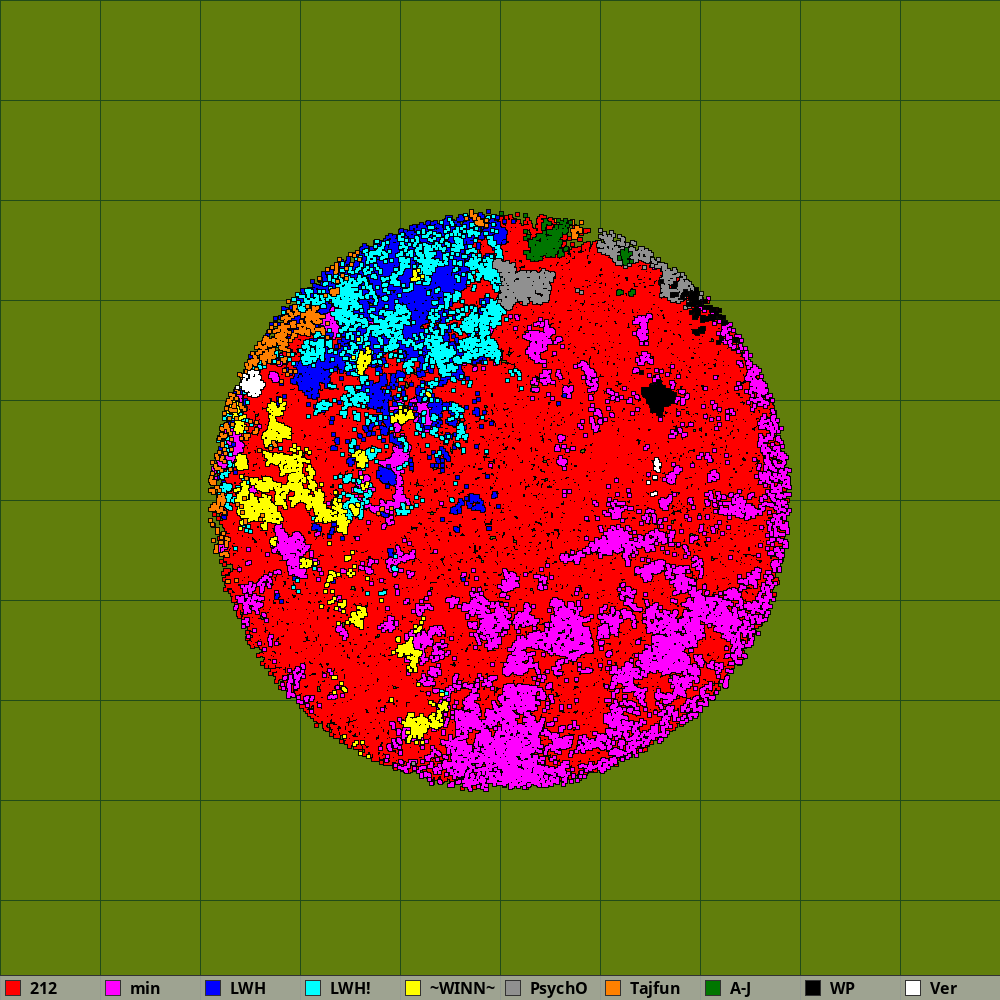Click the white swatch for Ver
1000x1000 pixels.
coord(913,988)
